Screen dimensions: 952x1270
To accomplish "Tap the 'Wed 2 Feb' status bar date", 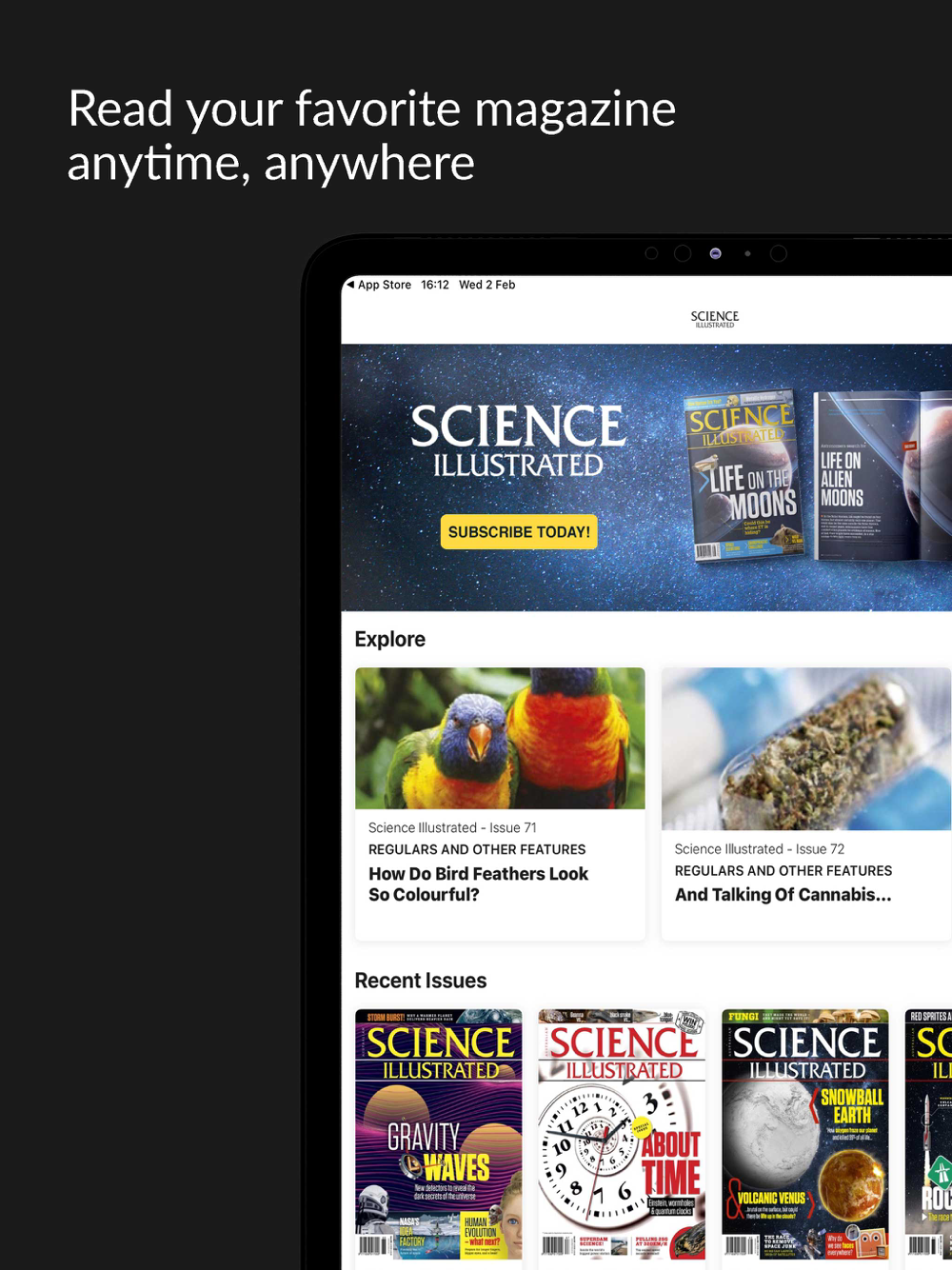I will tap(486, 285).
